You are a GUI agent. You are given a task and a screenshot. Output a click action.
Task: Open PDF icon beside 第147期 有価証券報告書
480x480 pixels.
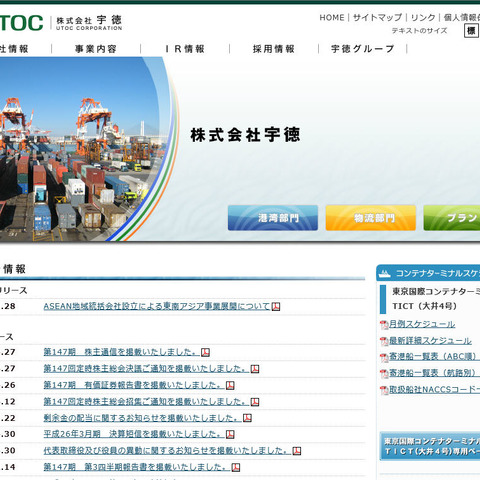click(x=230, y=385)
